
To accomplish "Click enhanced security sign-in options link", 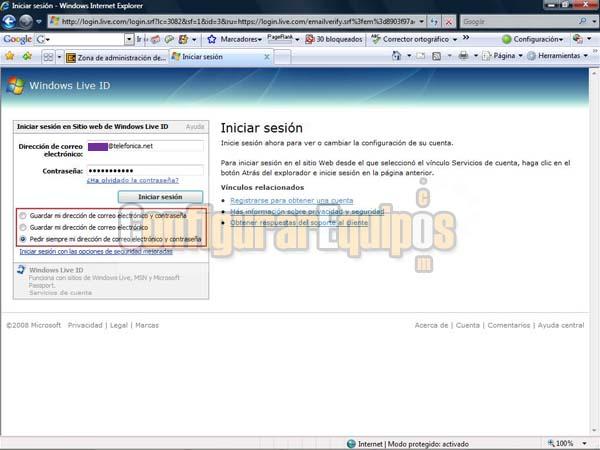I will [x=96, y=251].
